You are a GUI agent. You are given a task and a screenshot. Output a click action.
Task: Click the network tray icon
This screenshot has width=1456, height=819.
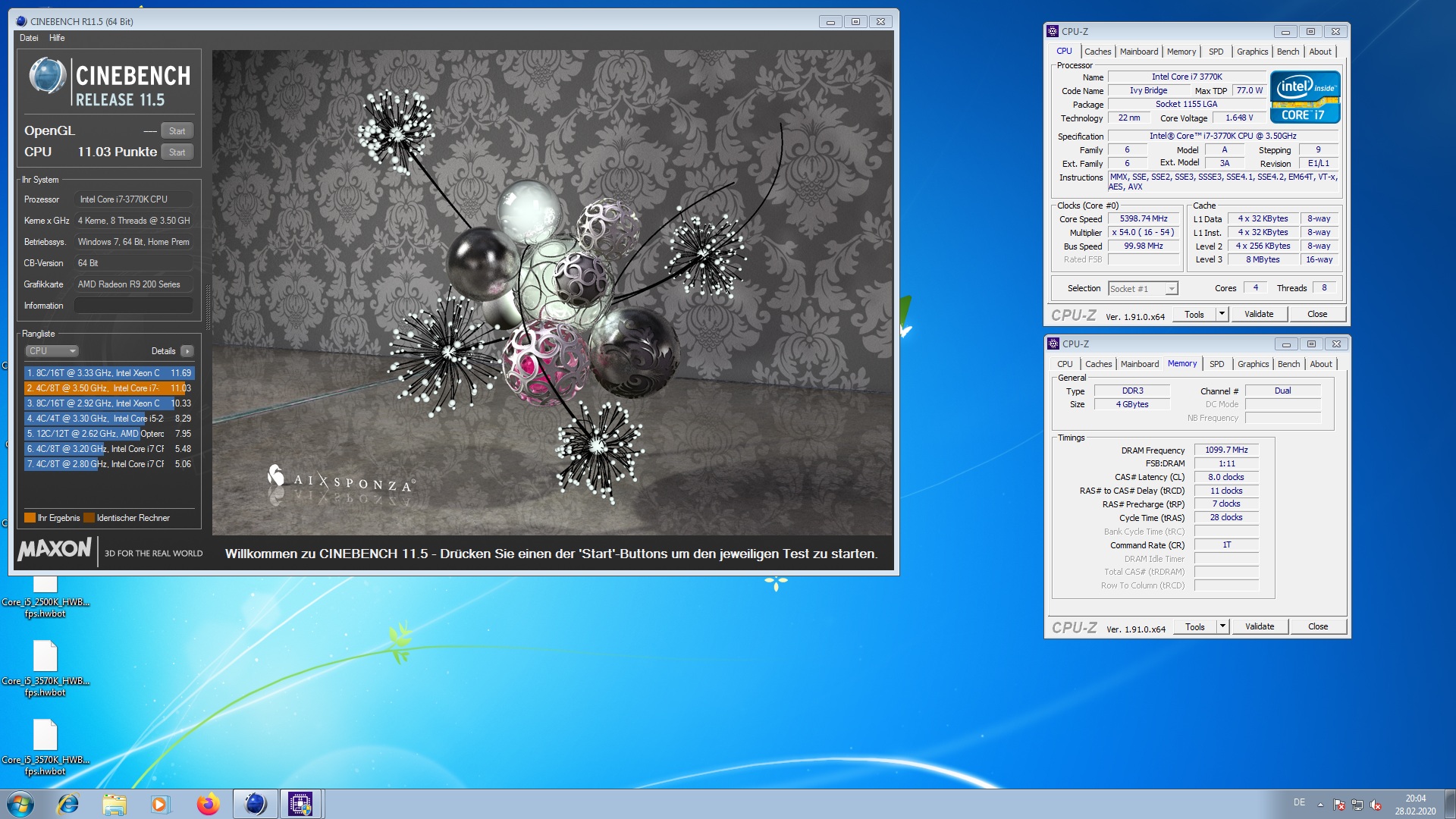[x=1357, y=805]
